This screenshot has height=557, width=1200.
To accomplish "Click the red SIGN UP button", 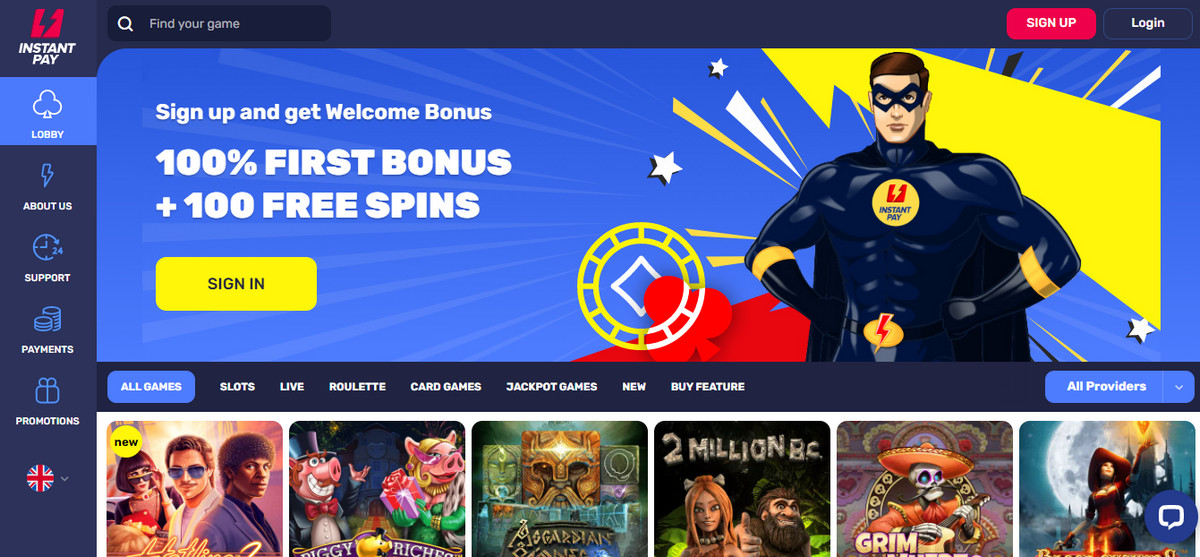I will tap(1051, 23).
